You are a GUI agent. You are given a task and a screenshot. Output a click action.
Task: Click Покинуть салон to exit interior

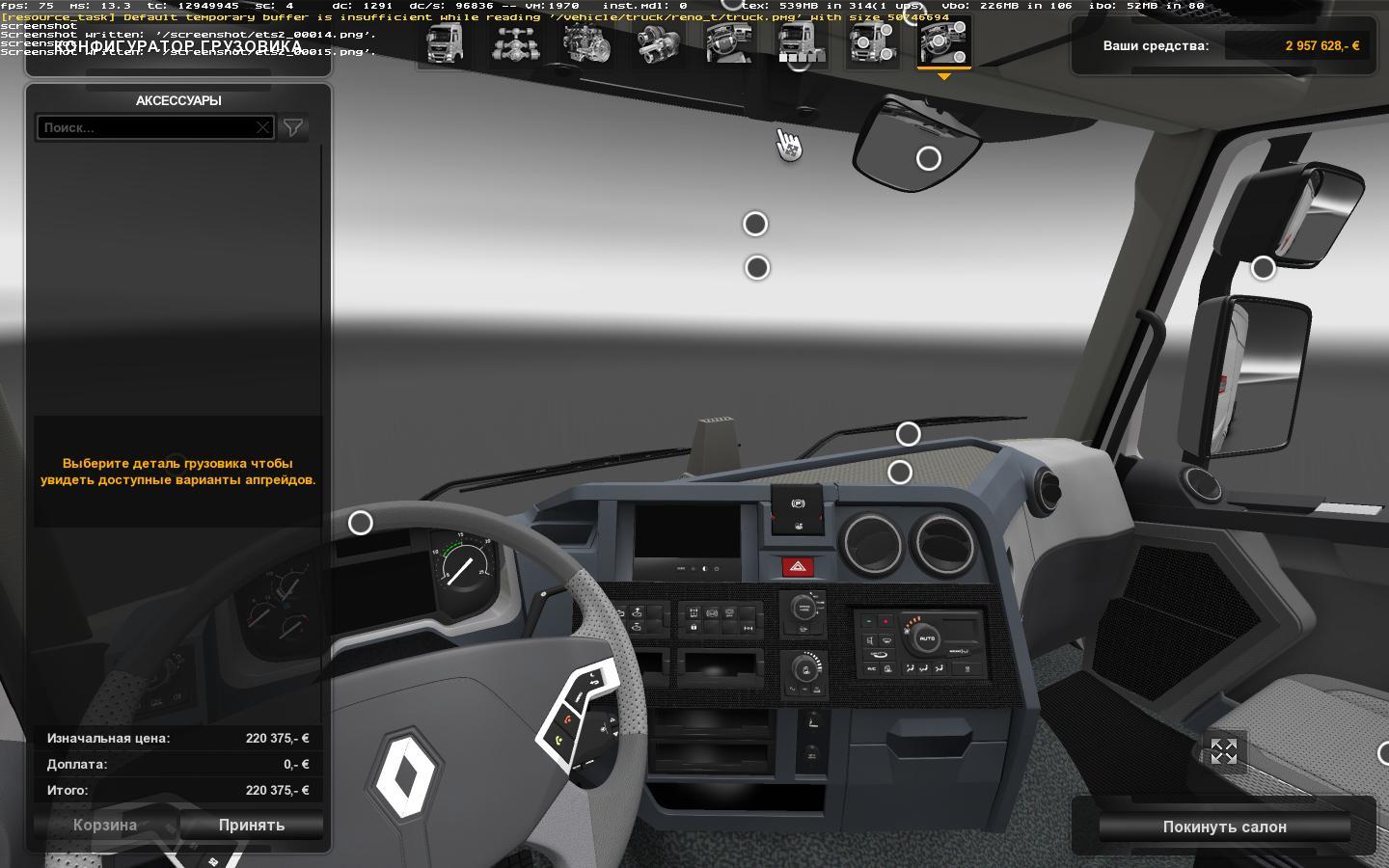point(1224,827)
